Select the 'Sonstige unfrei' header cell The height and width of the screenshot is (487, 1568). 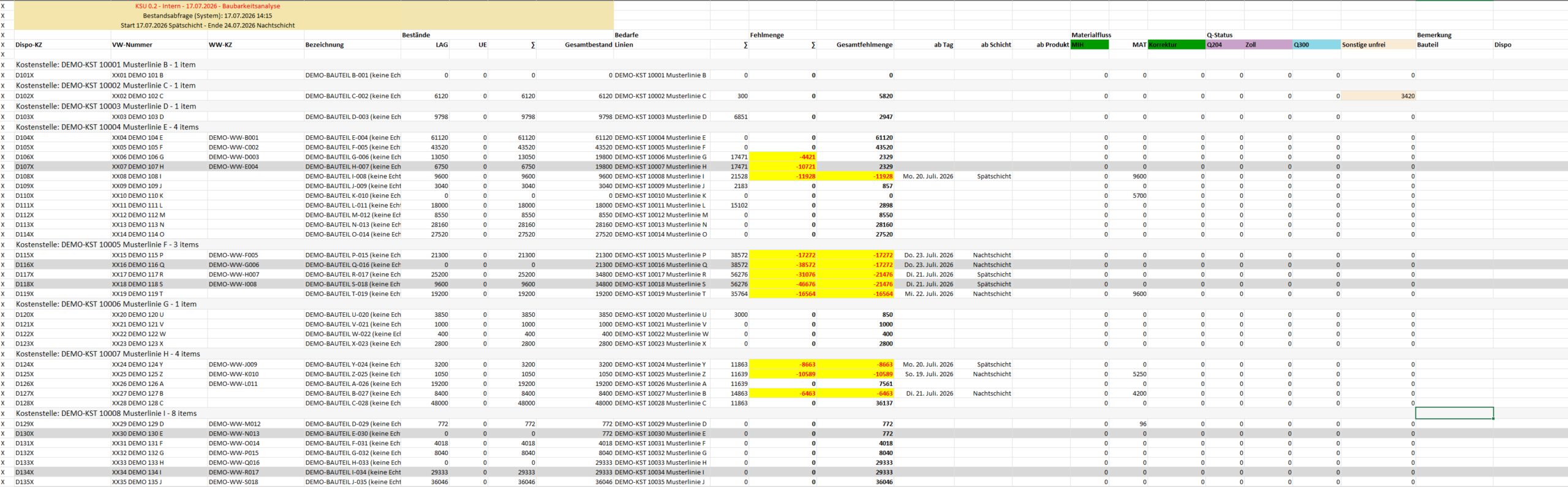point(1378,45)
